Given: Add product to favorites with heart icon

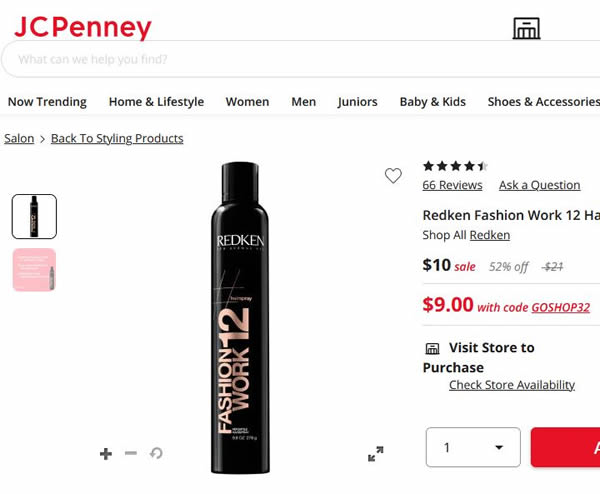Looking at the screenshot, I should click(393, 176).
